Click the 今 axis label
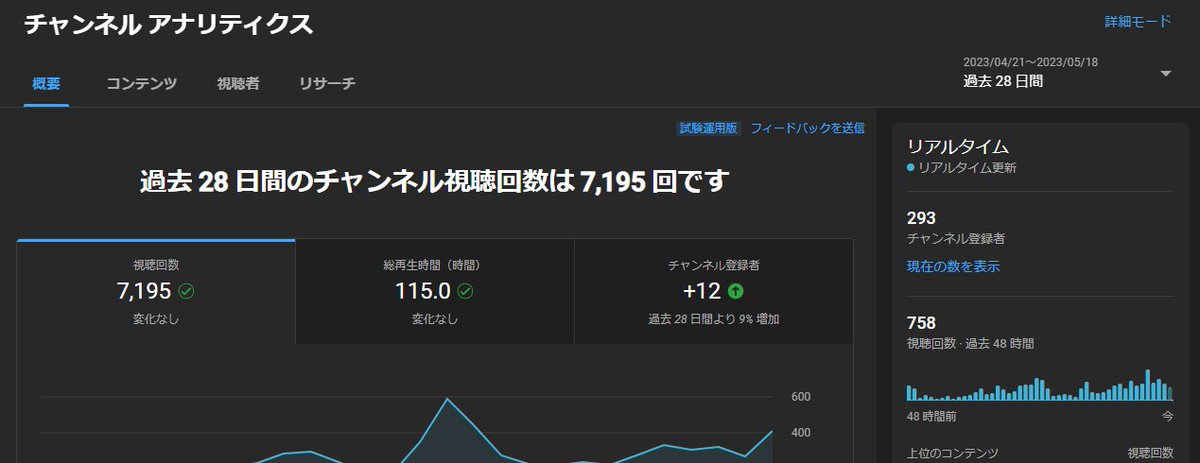This screenshot has width=1200, height=463. coord(1167,415)
